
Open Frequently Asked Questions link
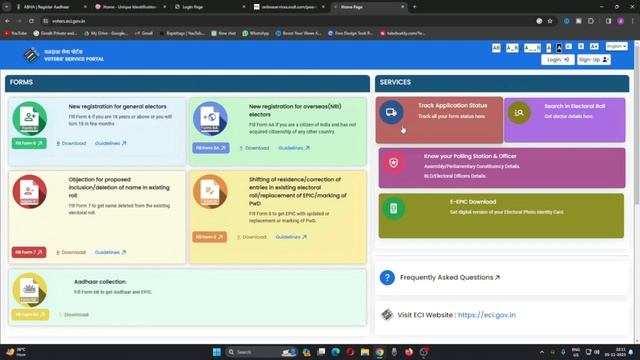pyautogui.click(x=450, y=278)
